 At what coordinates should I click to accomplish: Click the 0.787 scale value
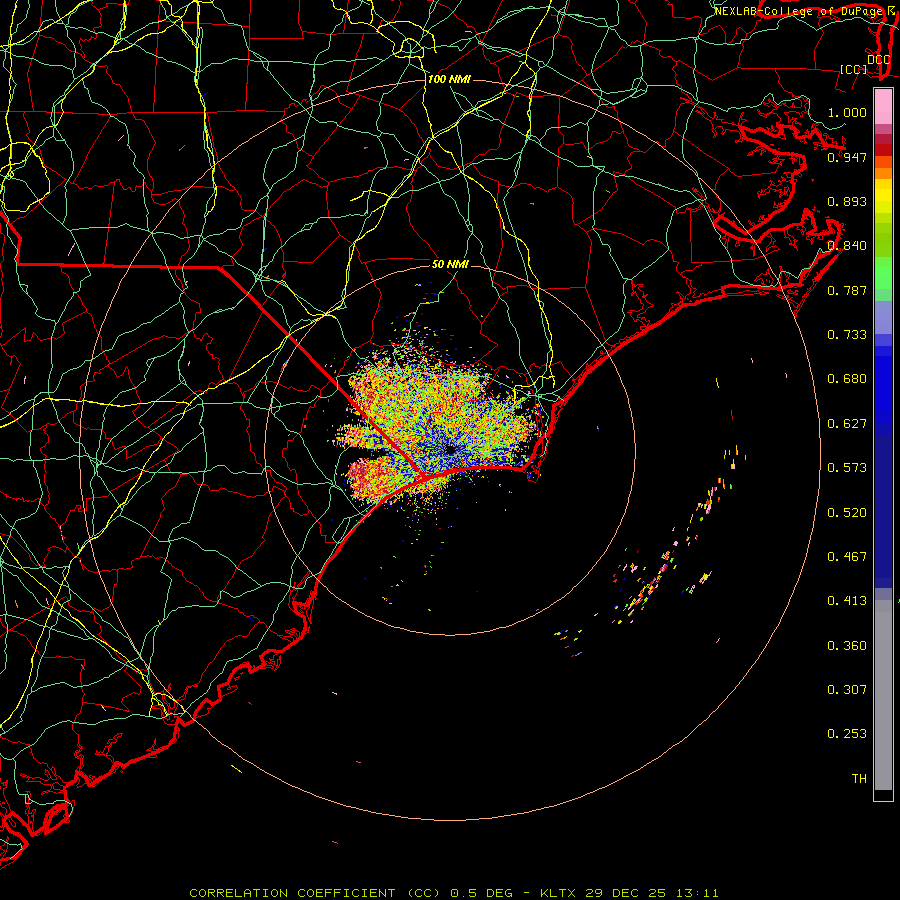847,290
